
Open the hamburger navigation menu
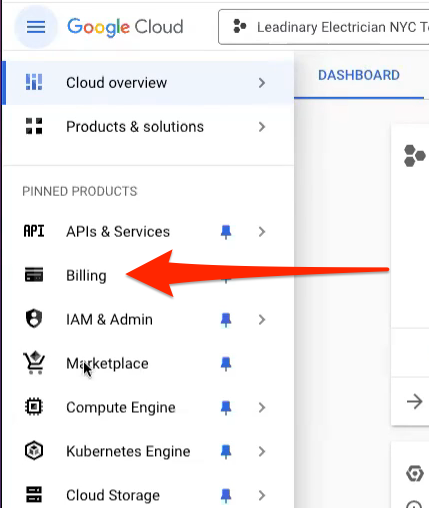pos(36,27)
